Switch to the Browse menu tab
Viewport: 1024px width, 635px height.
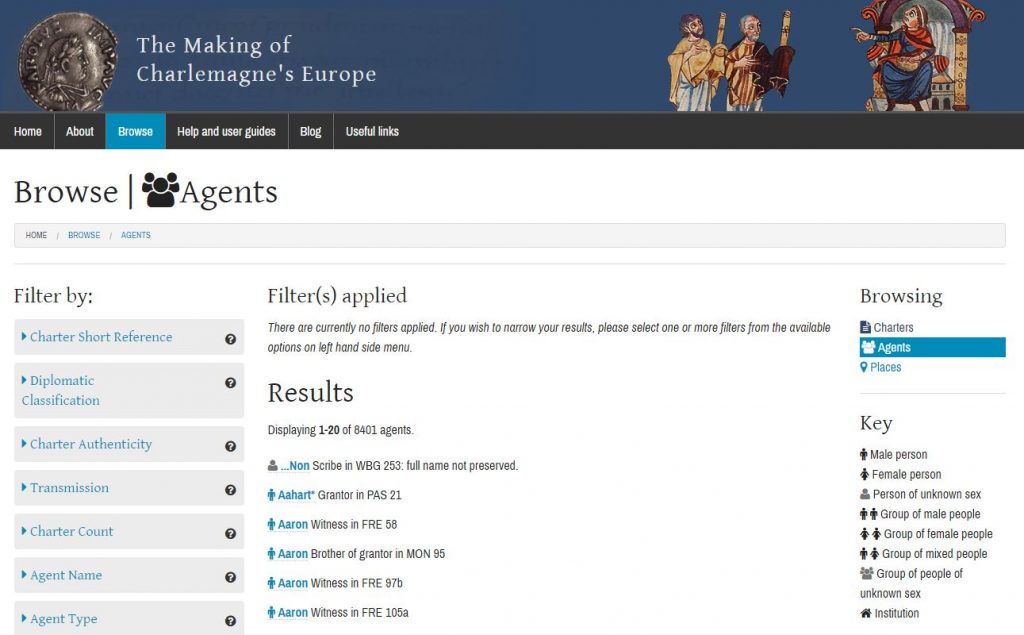(135, 131)
